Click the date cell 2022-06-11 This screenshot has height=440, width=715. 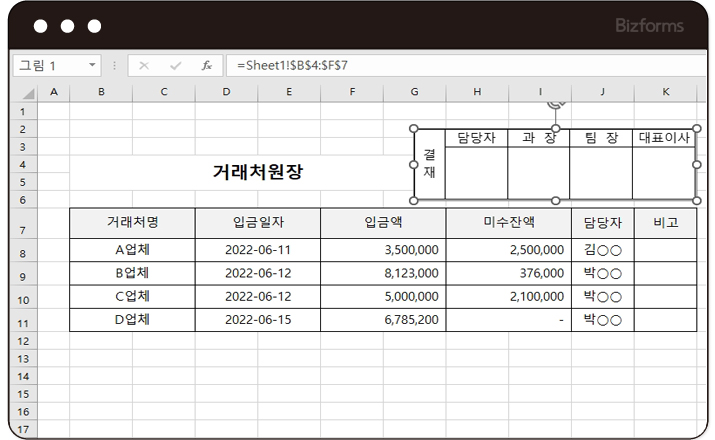click(x=258, y=250)
